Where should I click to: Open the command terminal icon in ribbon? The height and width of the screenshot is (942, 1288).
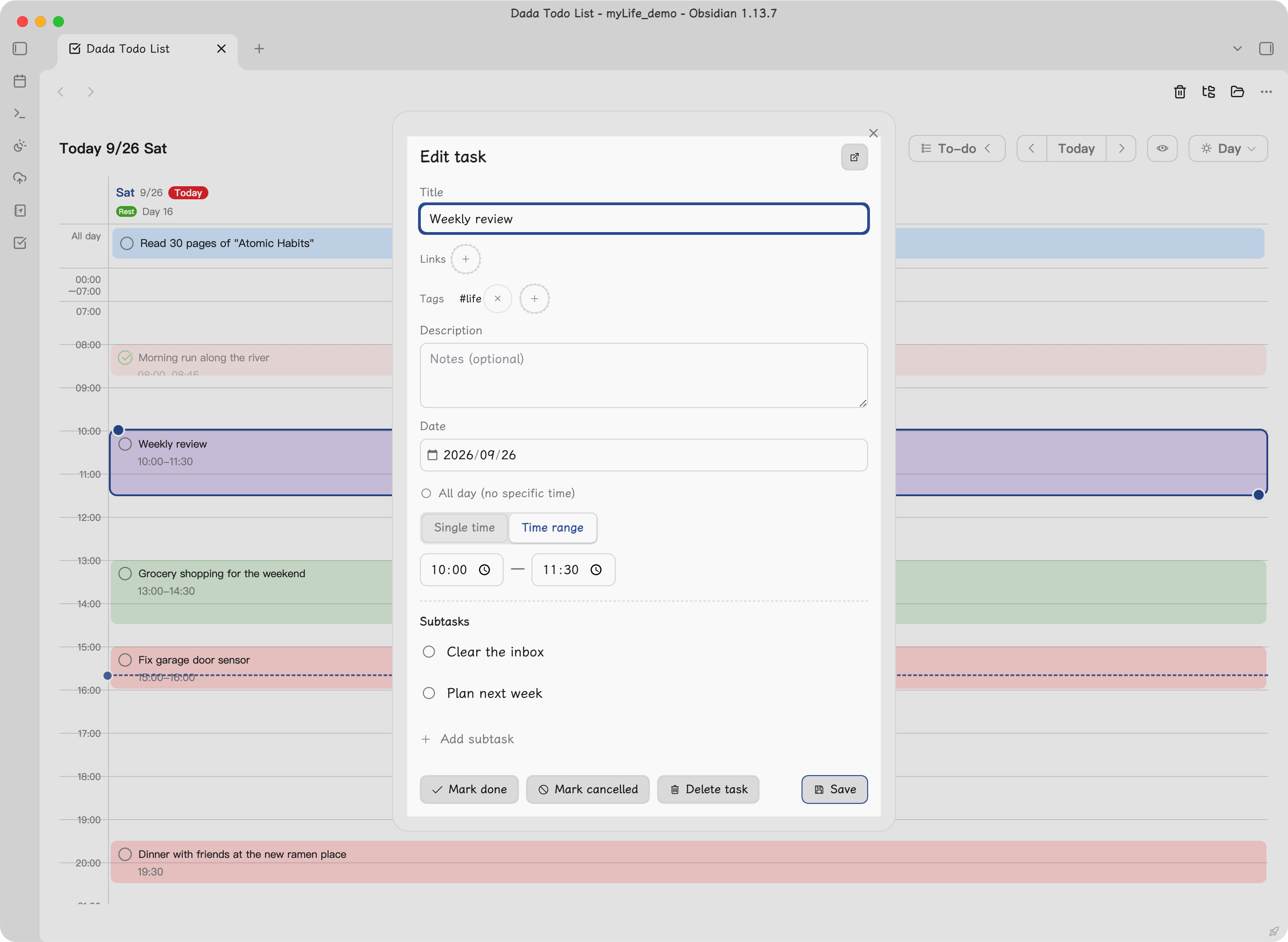click(x=20, y=113)
